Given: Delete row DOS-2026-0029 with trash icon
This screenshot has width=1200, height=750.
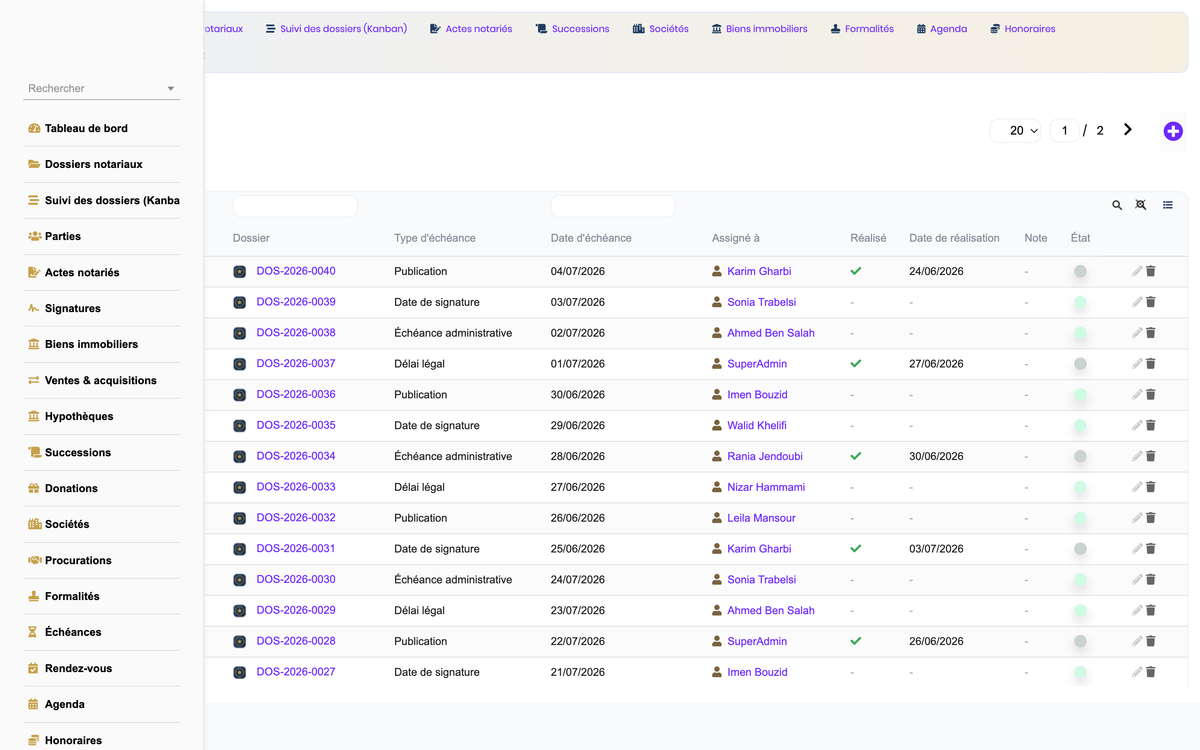Looking at the screenshot, I should (1151, 610).
